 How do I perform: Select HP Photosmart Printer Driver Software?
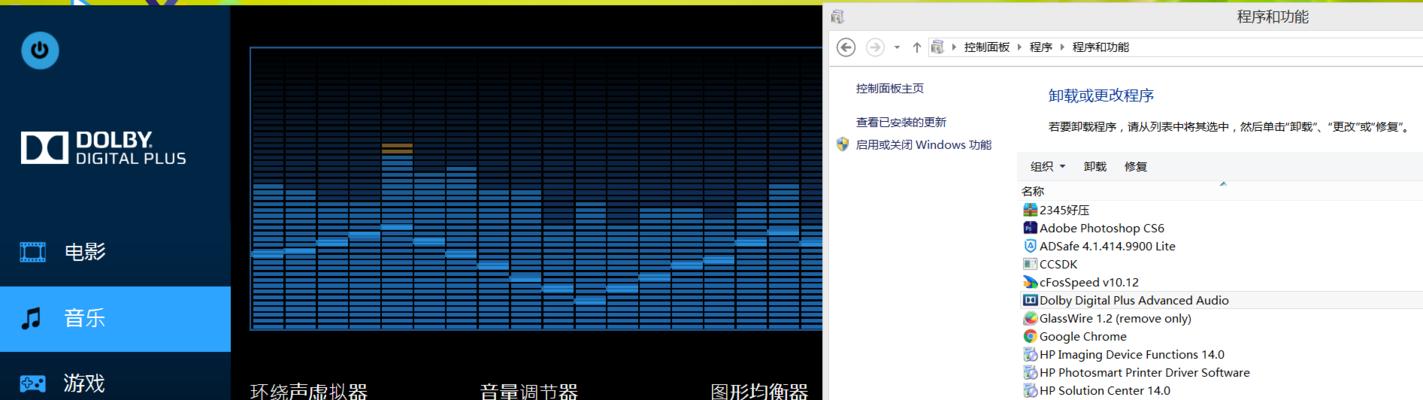pyautogui.click(x=1144, y=372)
